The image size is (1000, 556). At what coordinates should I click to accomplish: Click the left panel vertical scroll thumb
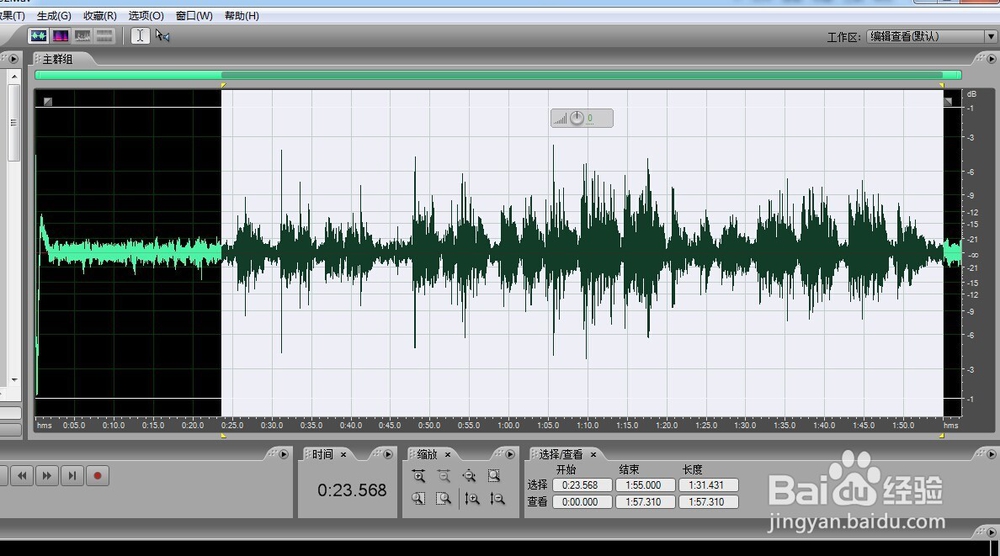[14, 123]
